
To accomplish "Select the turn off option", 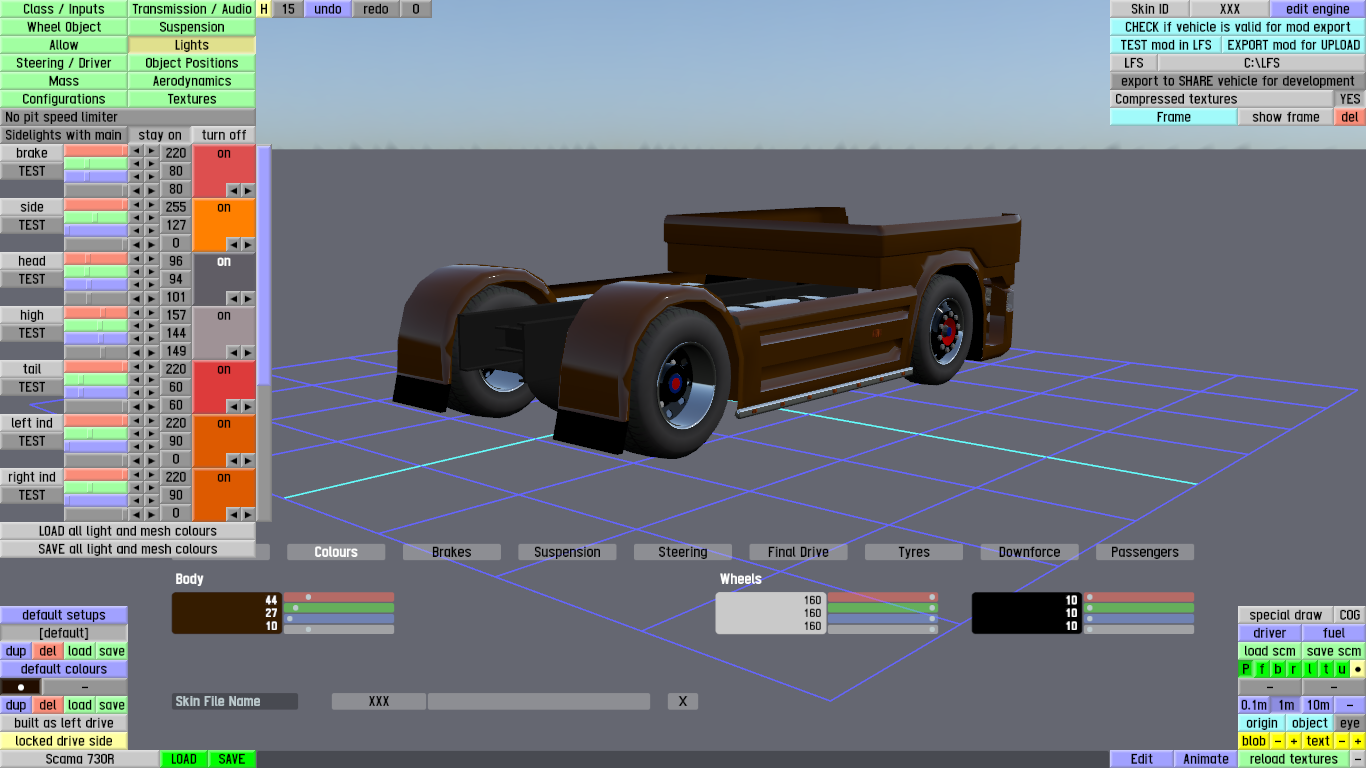I will 224,135.
